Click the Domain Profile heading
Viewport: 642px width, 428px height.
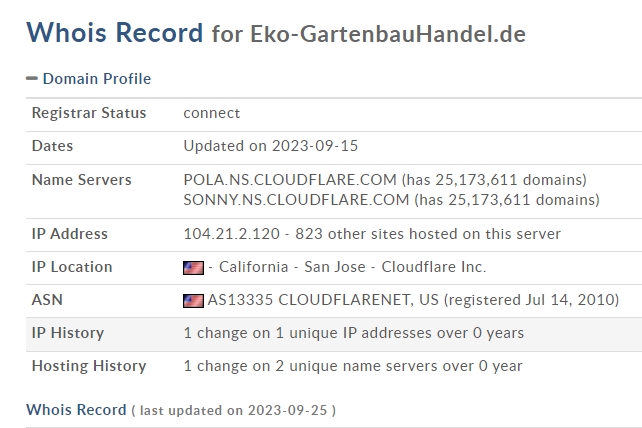(97, 79)
